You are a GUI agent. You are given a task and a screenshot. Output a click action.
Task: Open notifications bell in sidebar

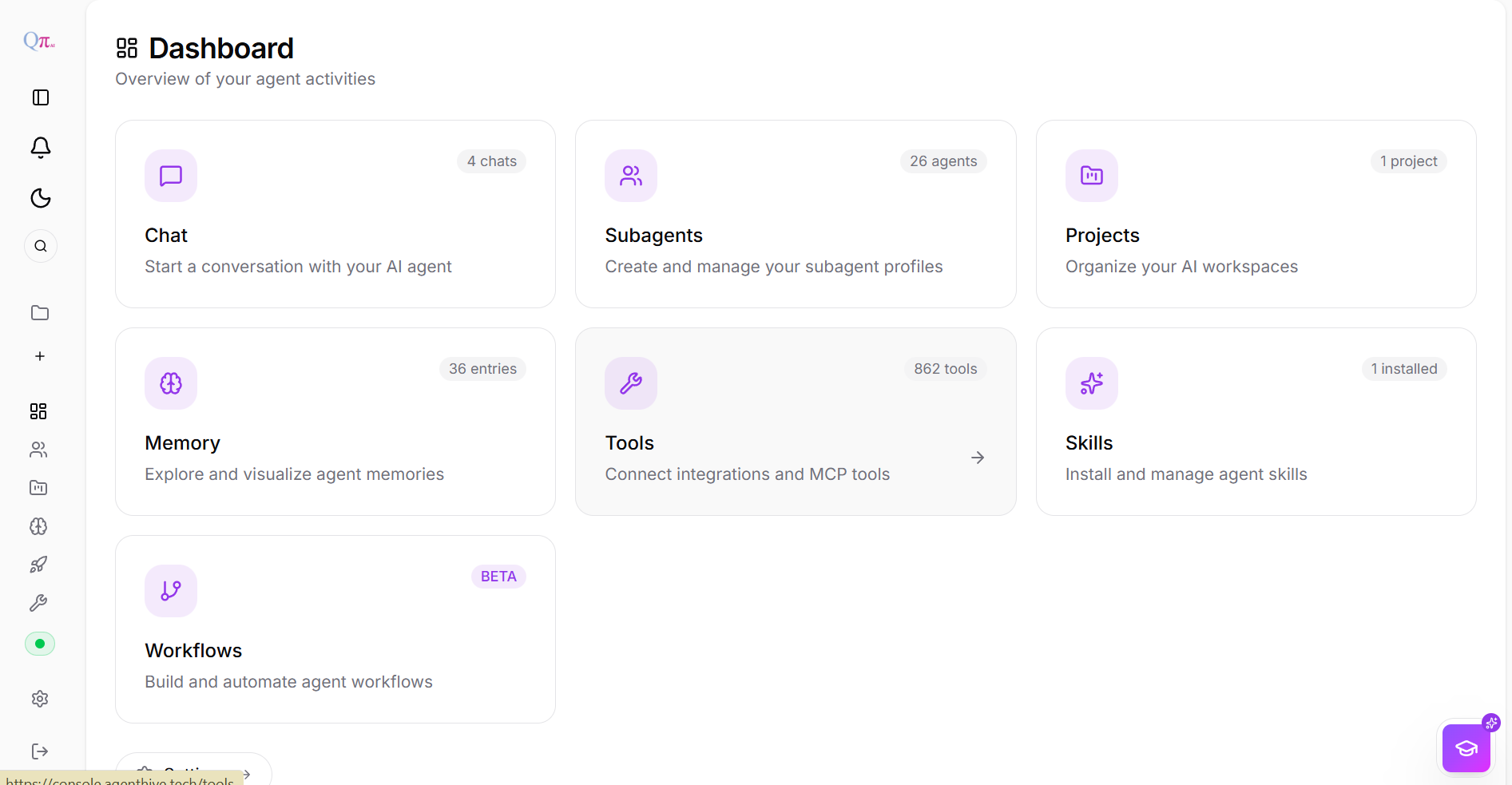(x=41, y=148)
